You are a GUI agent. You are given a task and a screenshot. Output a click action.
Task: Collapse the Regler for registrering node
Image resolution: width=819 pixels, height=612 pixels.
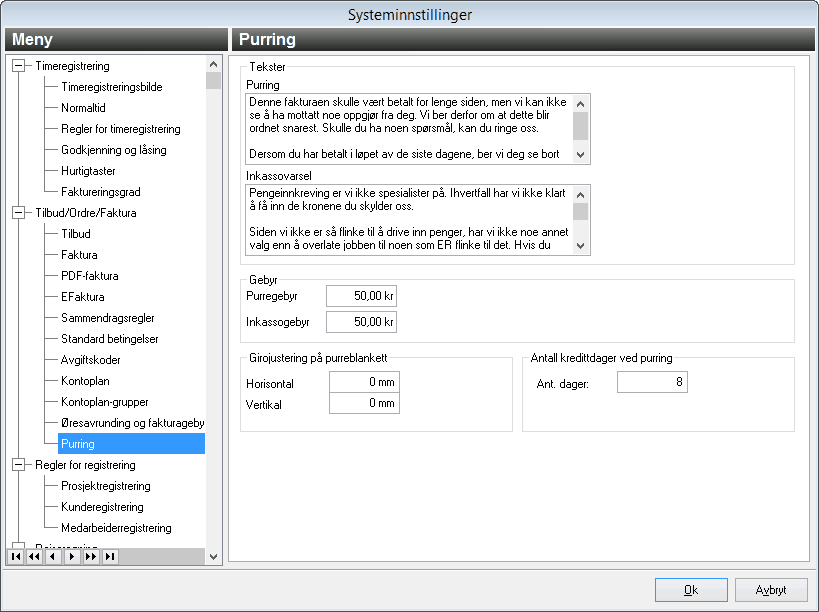(x=18, y=465)
